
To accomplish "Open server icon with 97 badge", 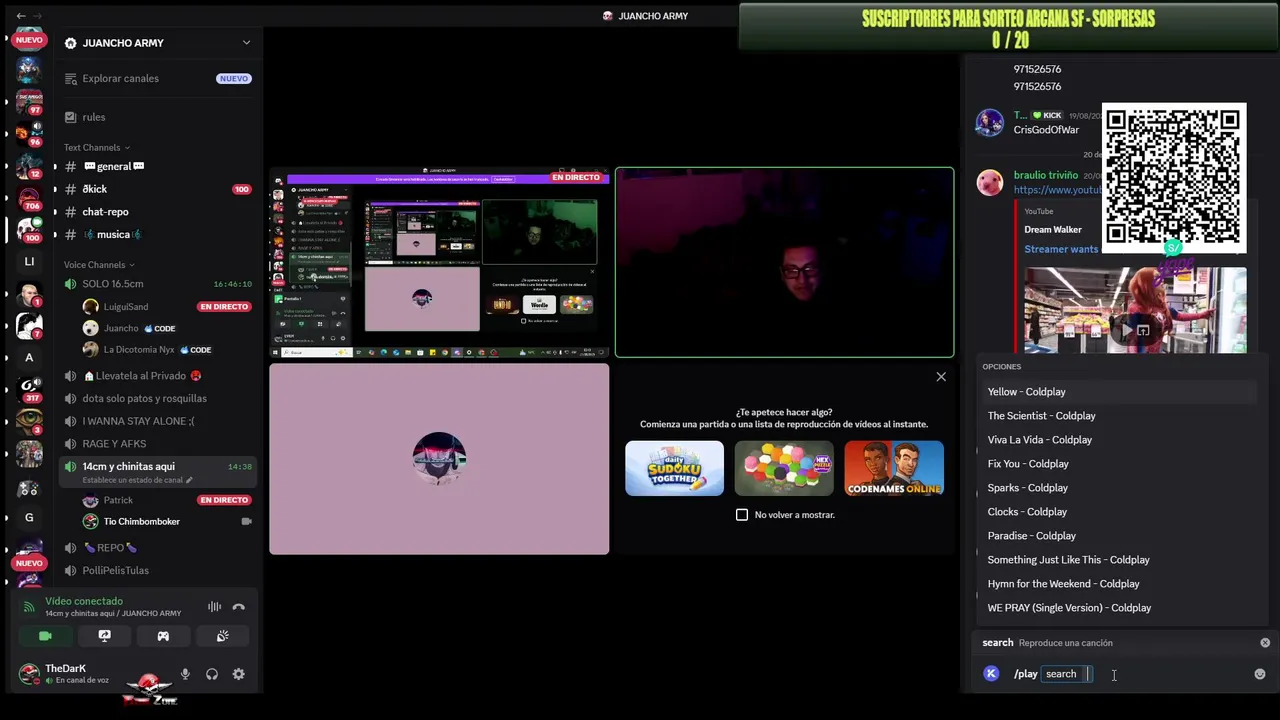I will coord(29,102).
